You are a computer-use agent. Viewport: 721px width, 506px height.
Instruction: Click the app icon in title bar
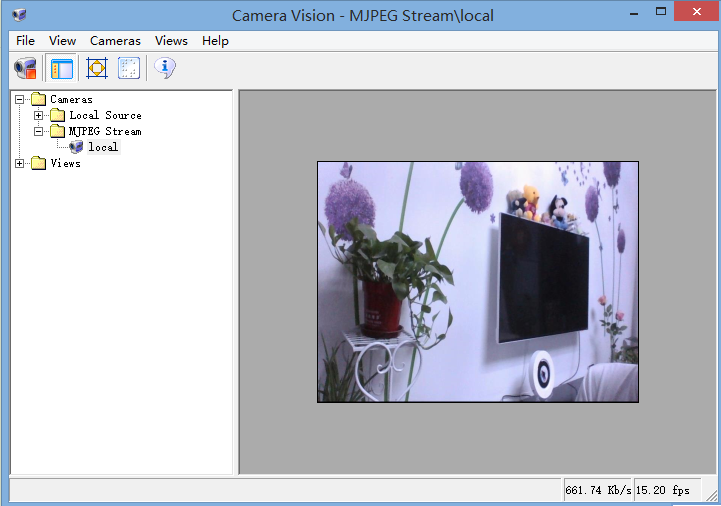[19, 15]
